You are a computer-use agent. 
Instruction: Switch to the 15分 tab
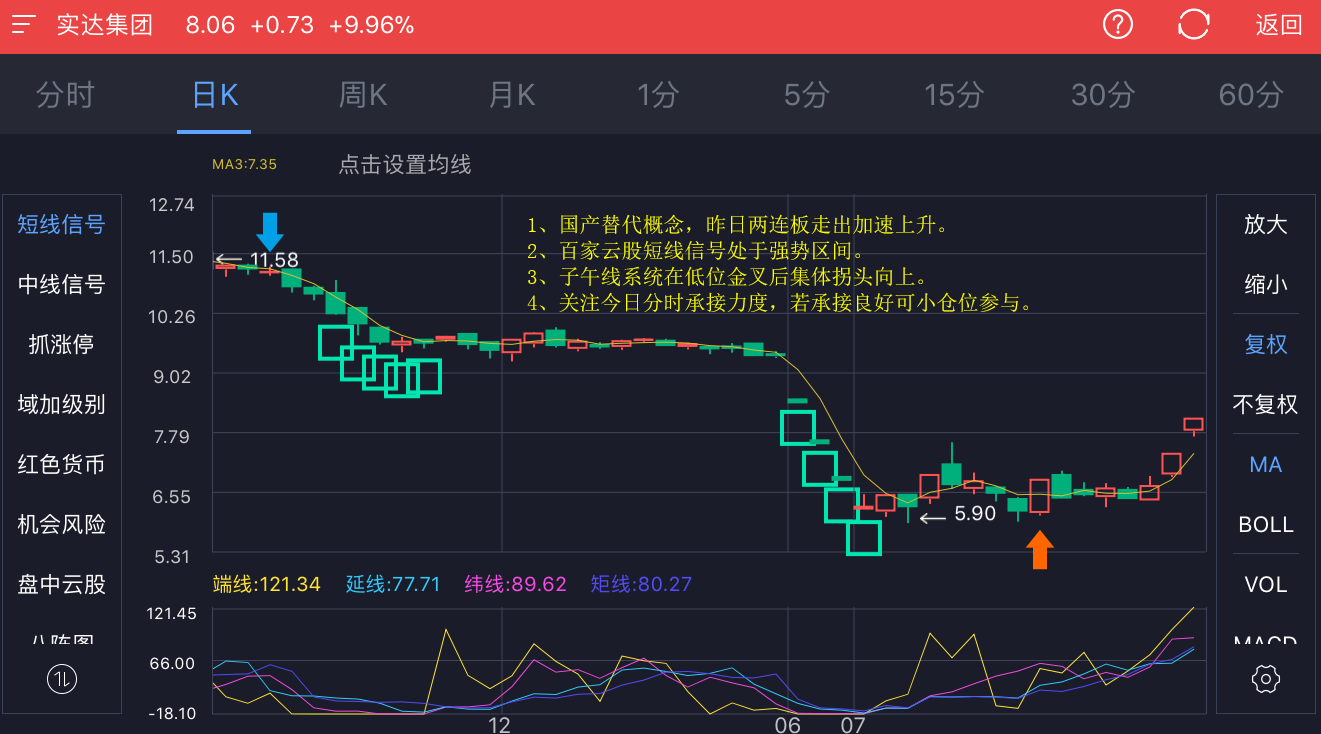[x=954, y=95]
